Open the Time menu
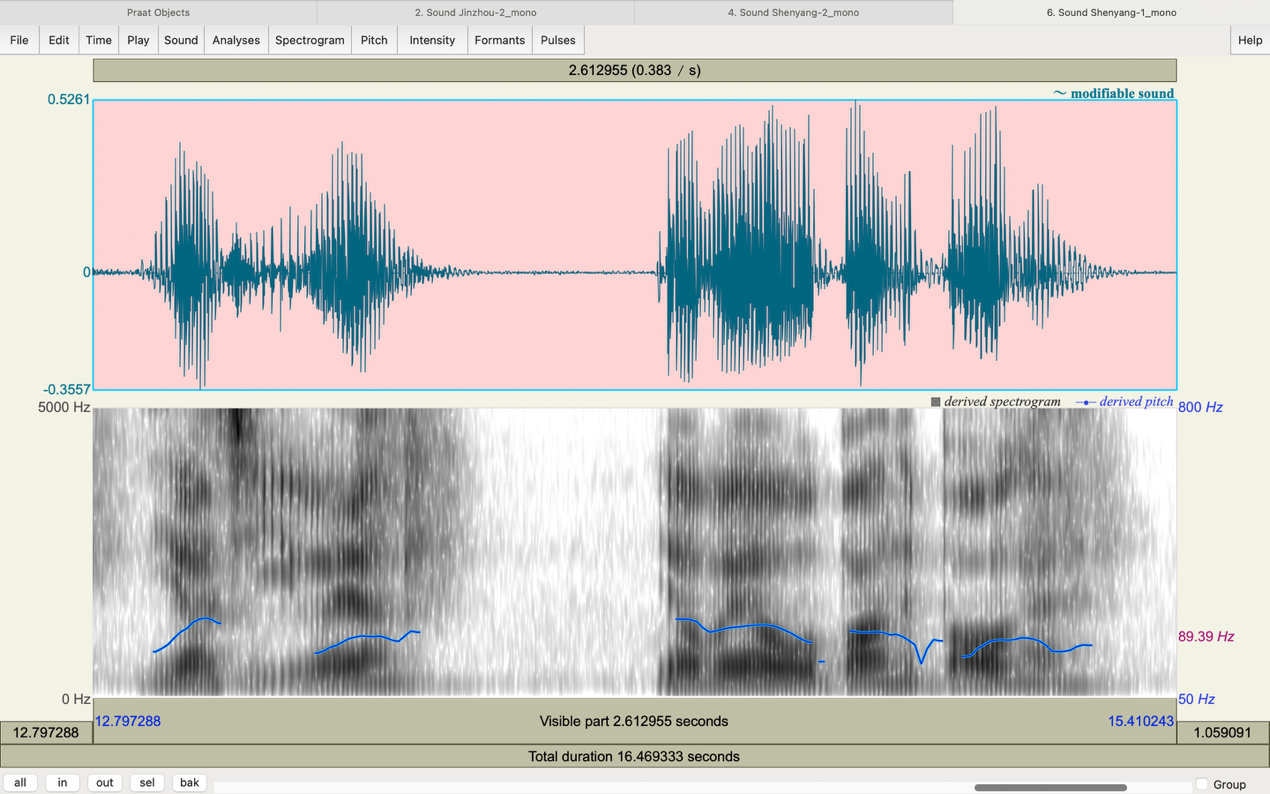 [98, 40]
